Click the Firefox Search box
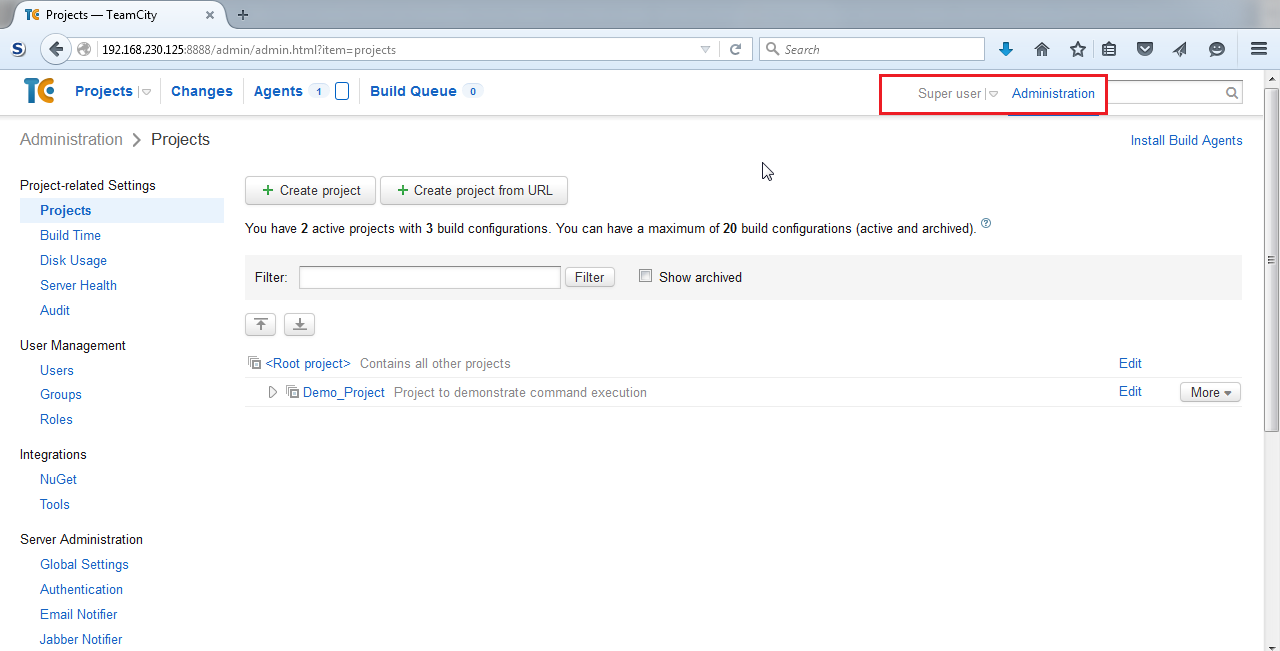The image size is (1280, 651). tap(872, 49)
